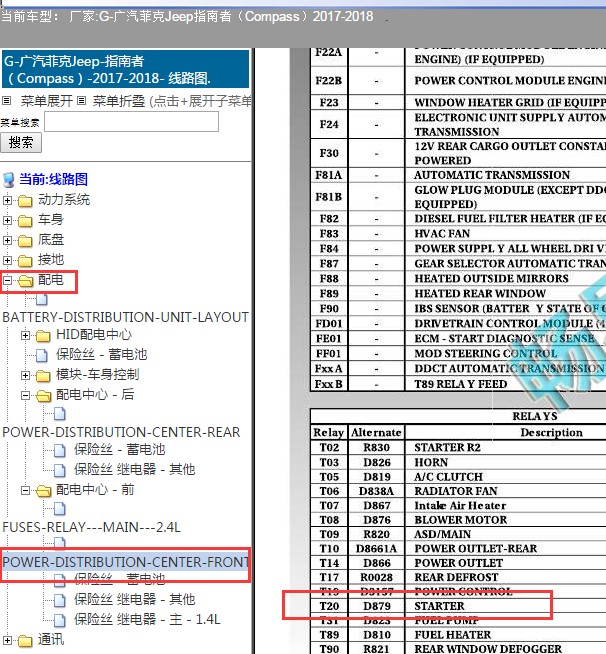Expand the 底盘 folder node
The width and height of the screenshot is (606, 654).
7,240
